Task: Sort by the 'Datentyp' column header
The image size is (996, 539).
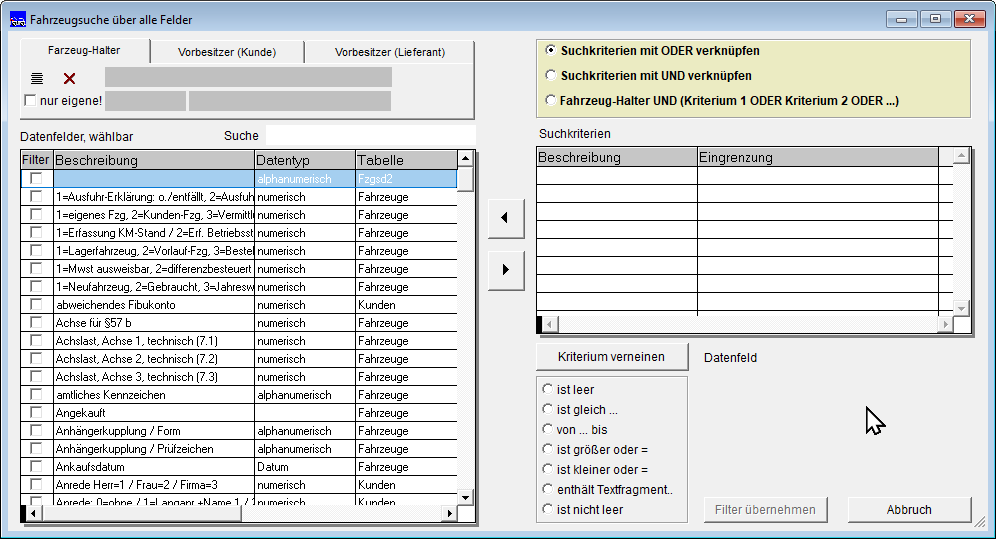Action: click(304, 160)
